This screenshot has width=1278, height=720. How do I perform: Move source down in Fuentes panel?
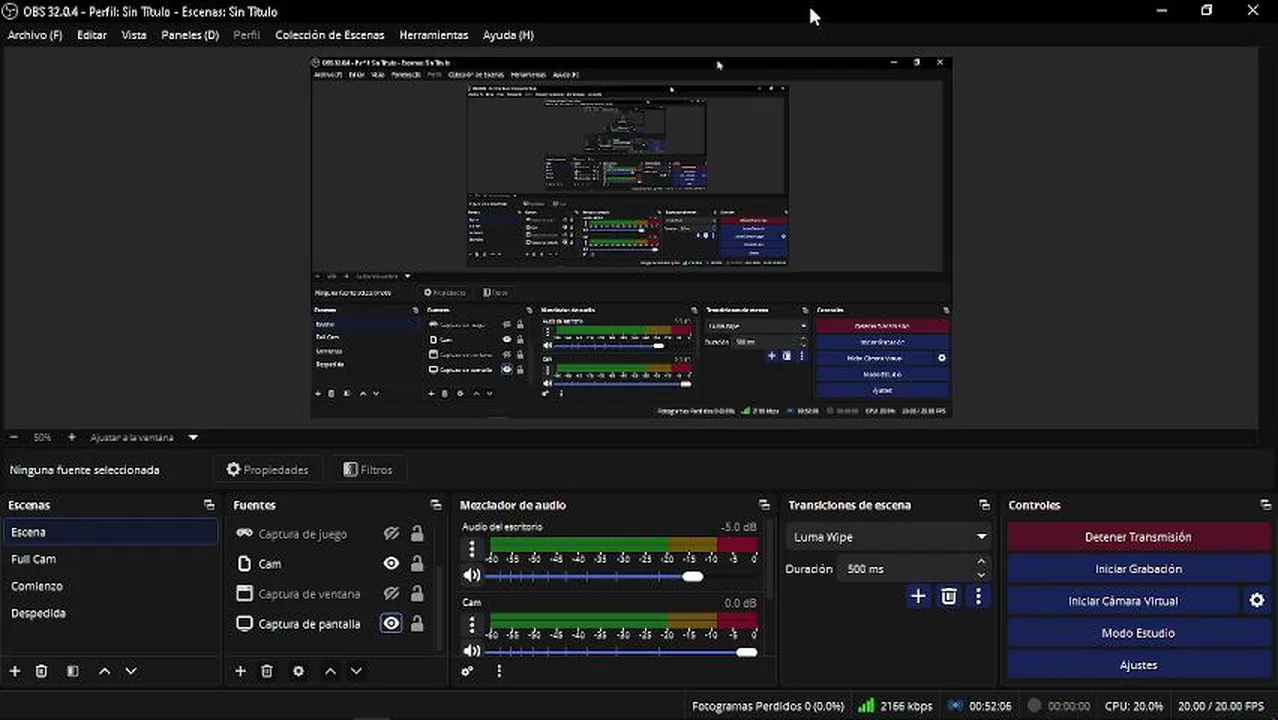click(x=356, y=671)
